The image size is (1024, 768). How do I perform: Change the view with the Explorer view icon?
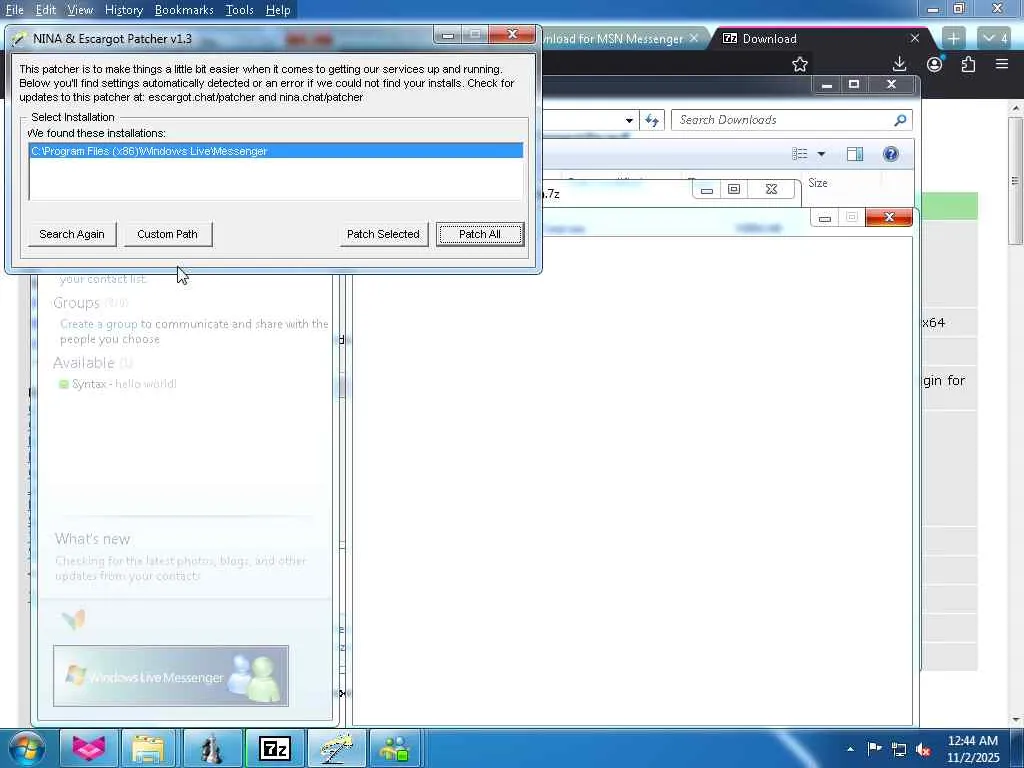800,154
